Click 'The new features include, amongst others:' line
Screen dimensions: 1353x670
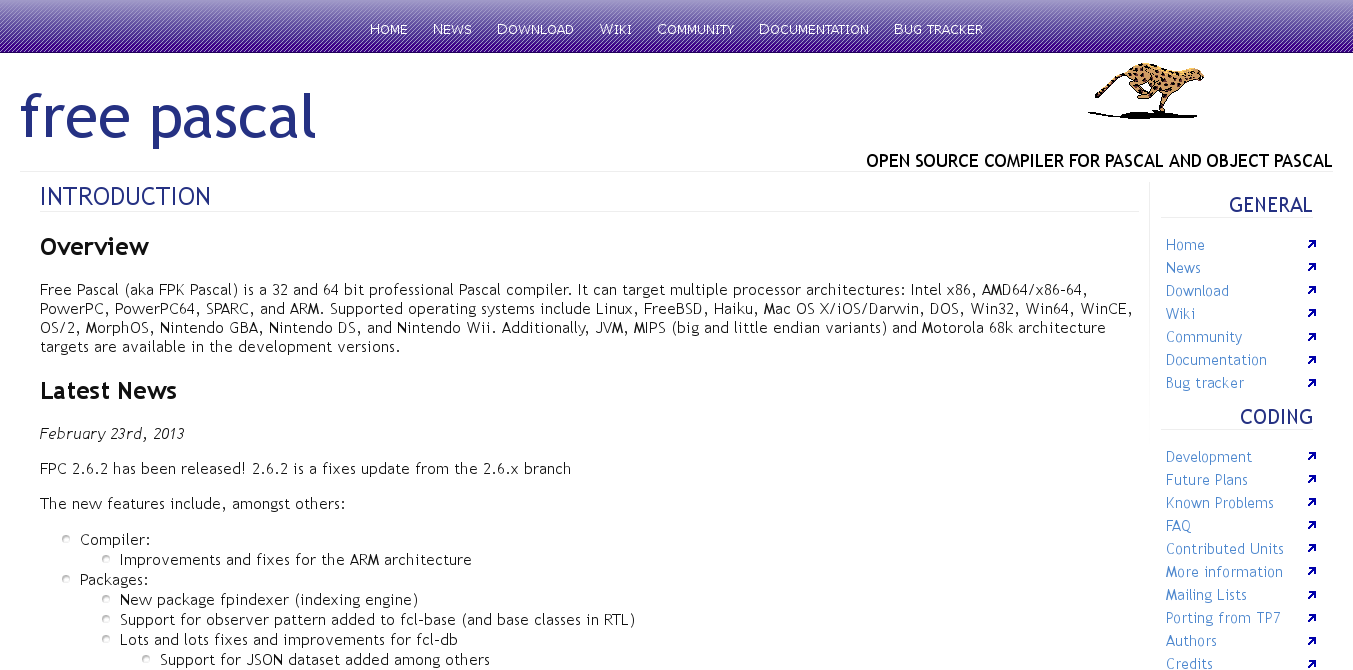(192, 504)
